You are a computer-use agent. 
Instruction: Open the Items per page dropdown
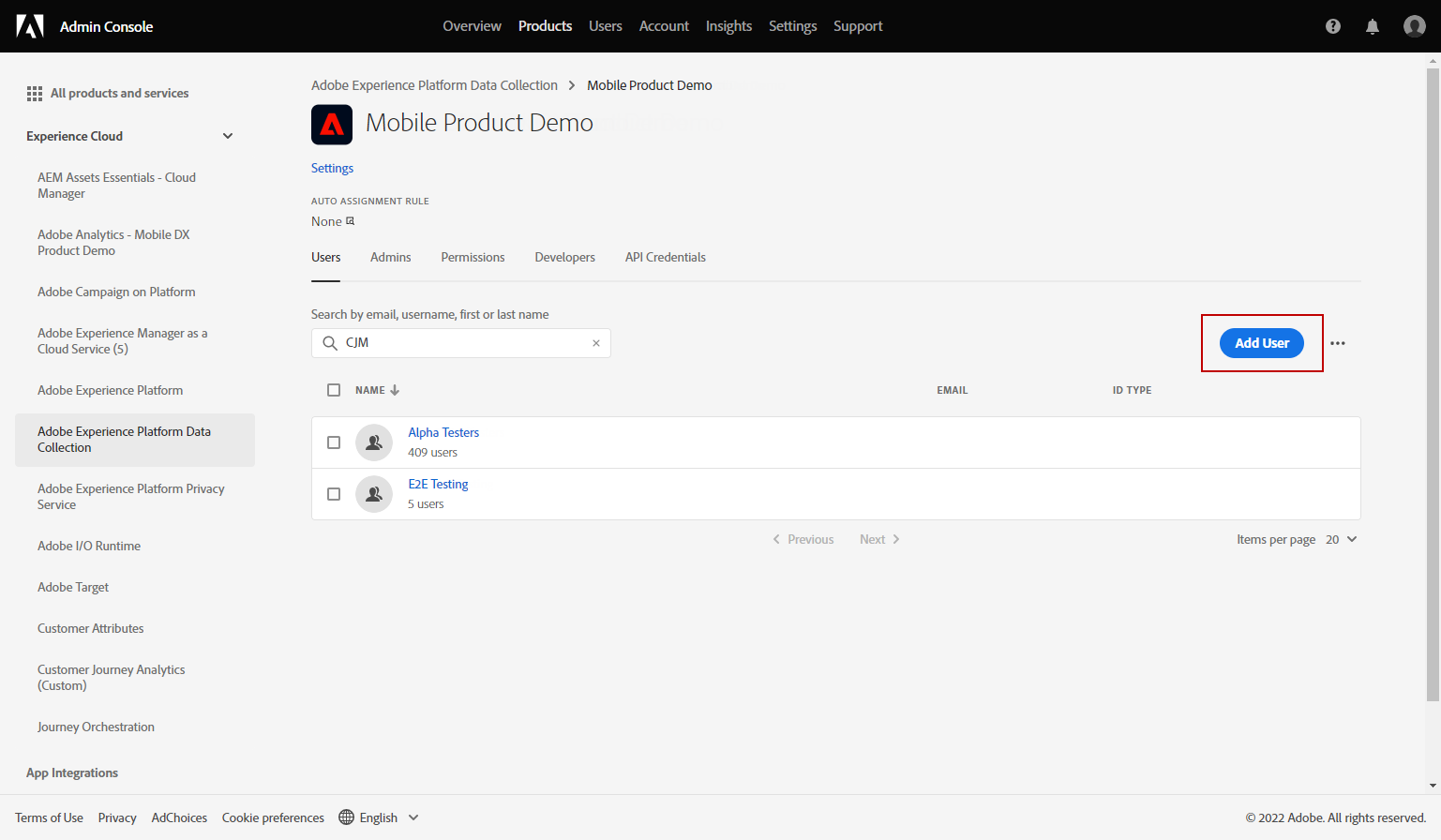(x=1342, y=539)
